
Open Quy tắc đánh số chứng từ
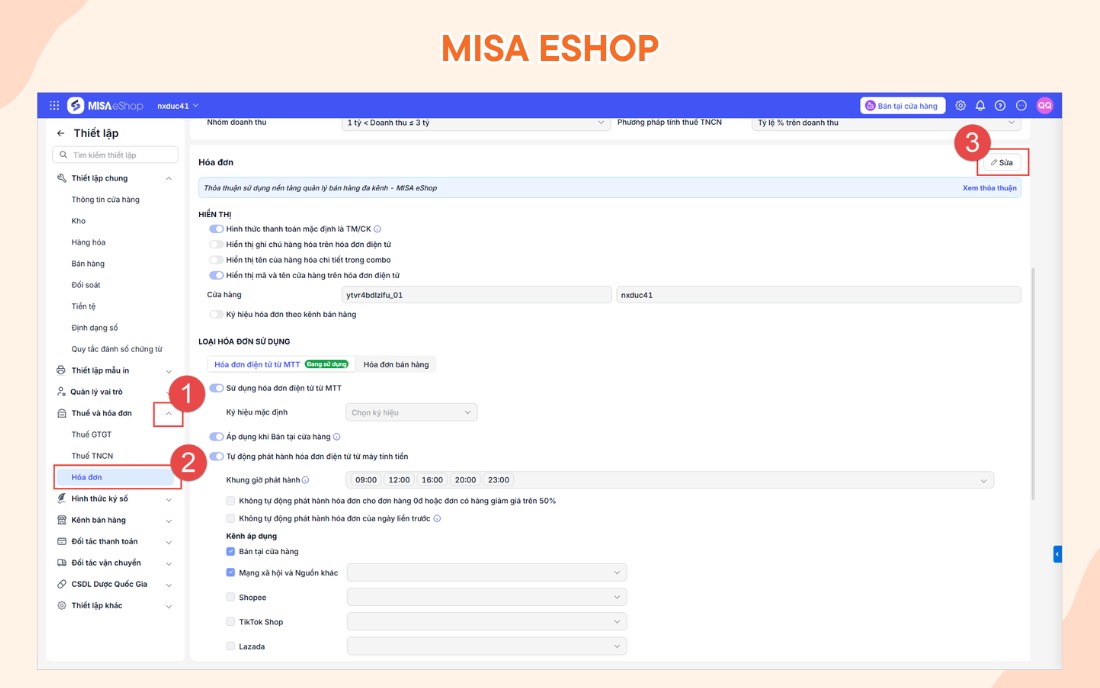(116, 349)
